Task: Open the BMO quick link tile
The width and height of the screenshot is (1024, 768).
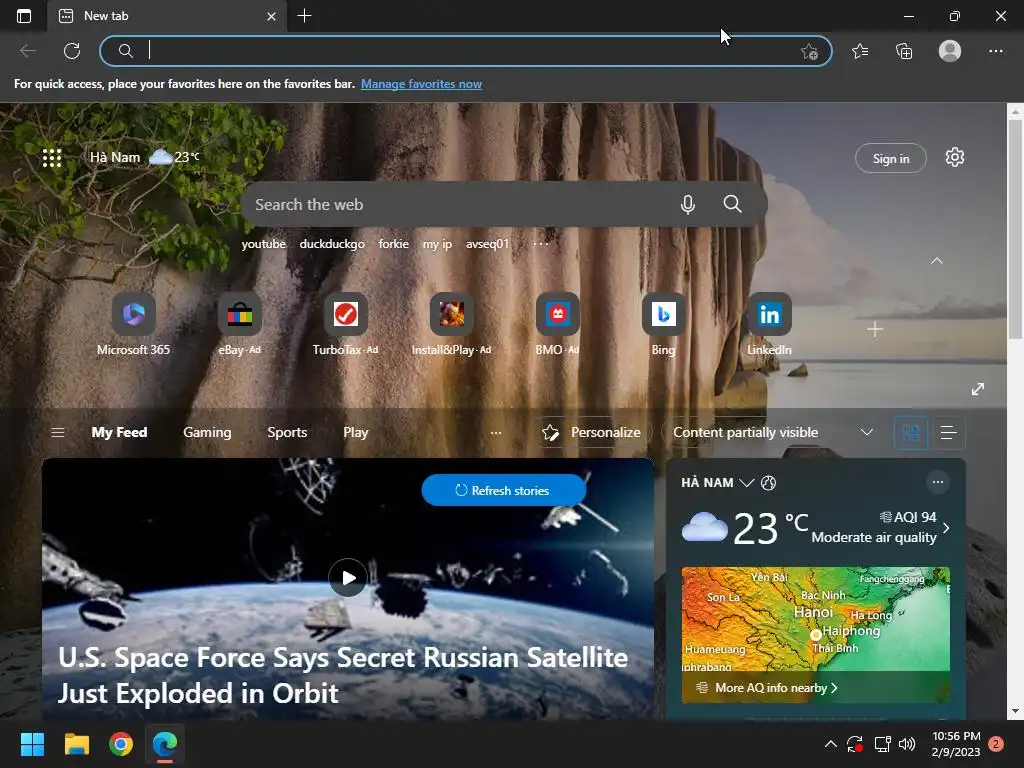Action: click(557, 325)
